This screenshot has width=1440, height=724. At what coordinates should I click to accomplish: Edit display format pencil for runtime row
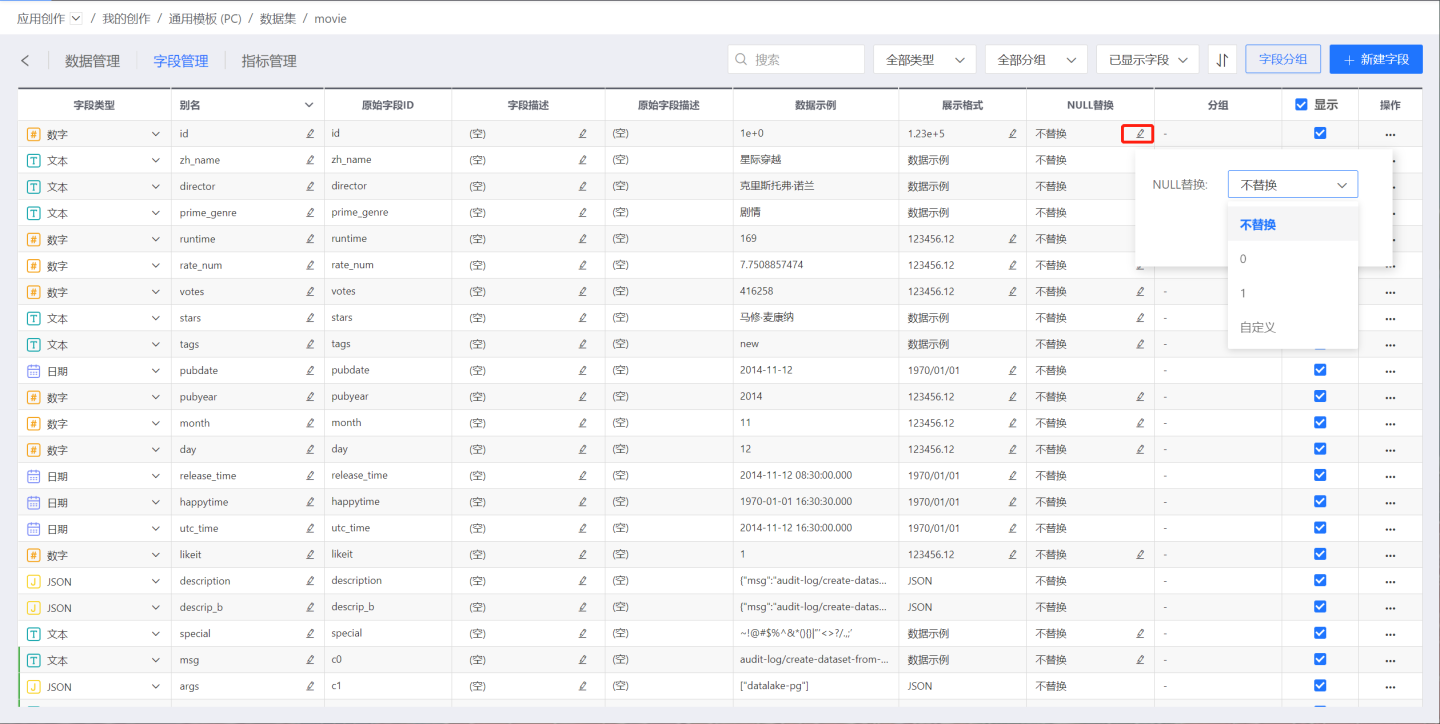point(1012,239)
